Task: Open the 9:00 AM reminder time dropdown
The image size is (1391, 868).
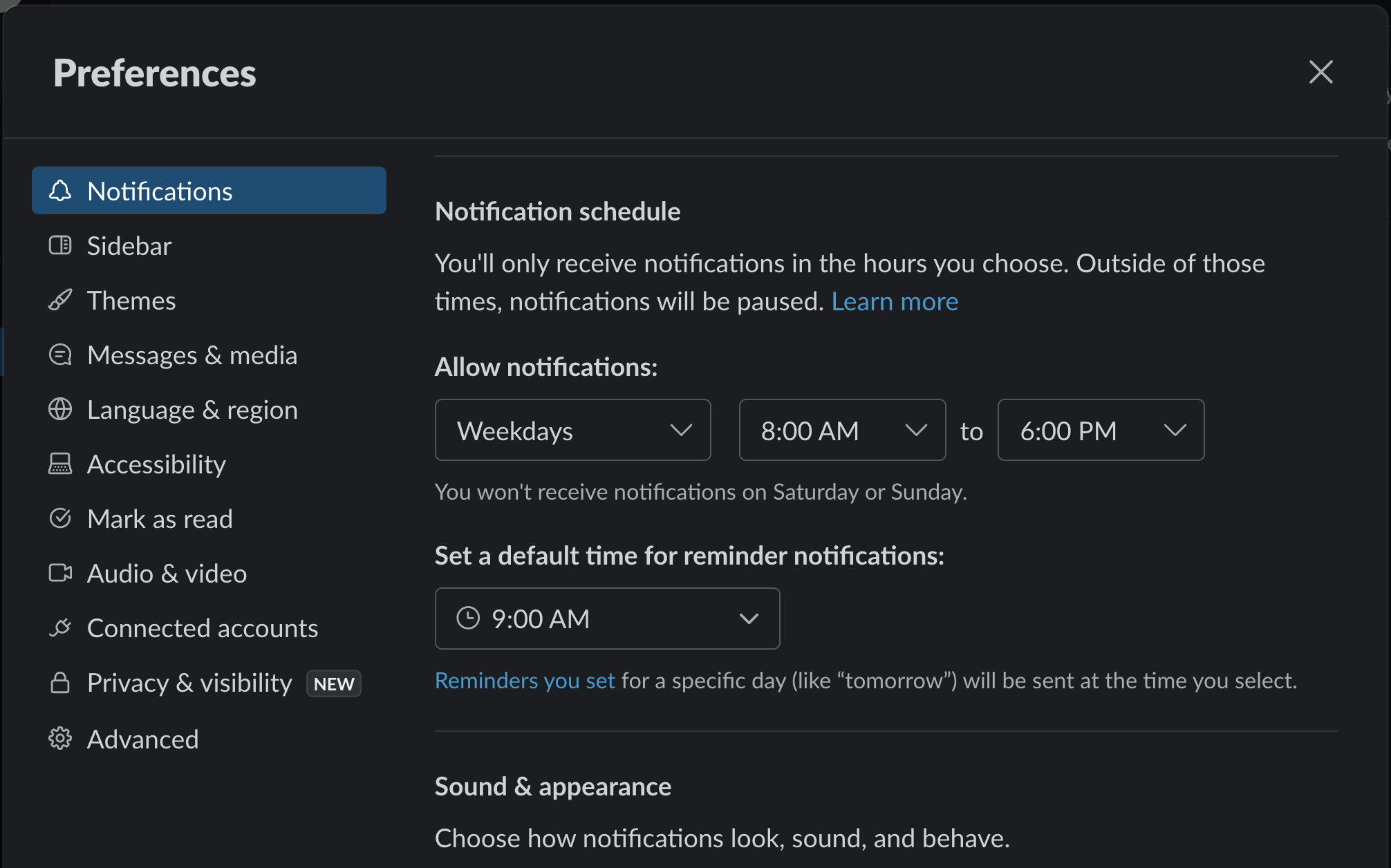Action: point(607,619)
